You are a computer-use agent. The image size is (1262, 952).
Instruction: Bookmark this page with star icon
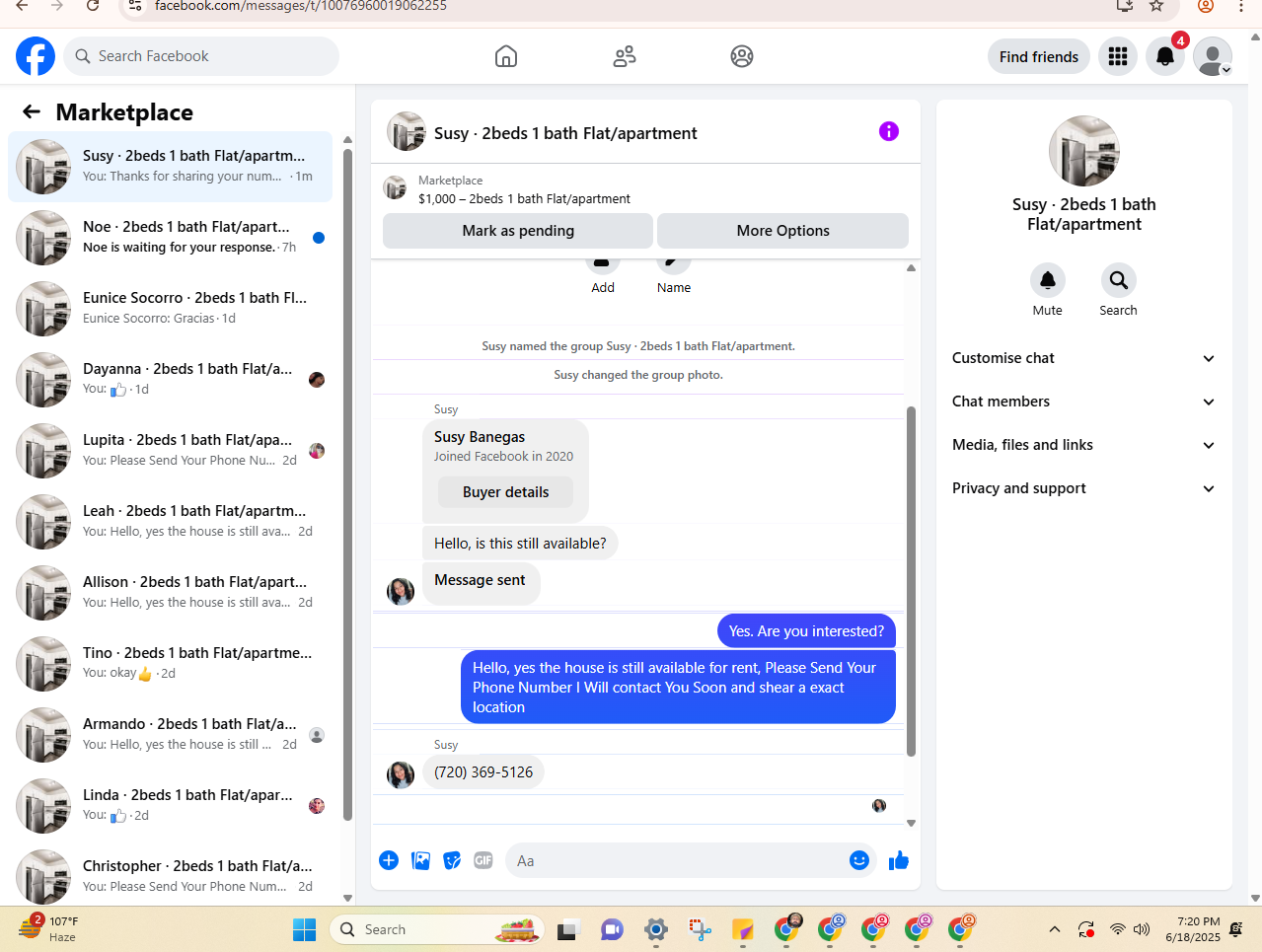click(1156, 6)
